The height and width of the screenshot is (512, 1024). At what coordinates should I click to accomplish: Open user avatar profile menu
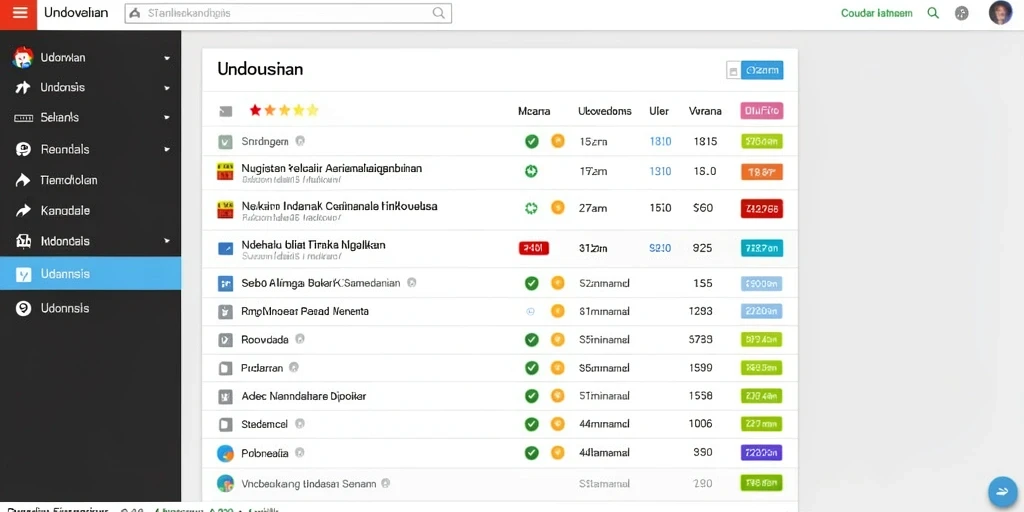click(1000, 13)
